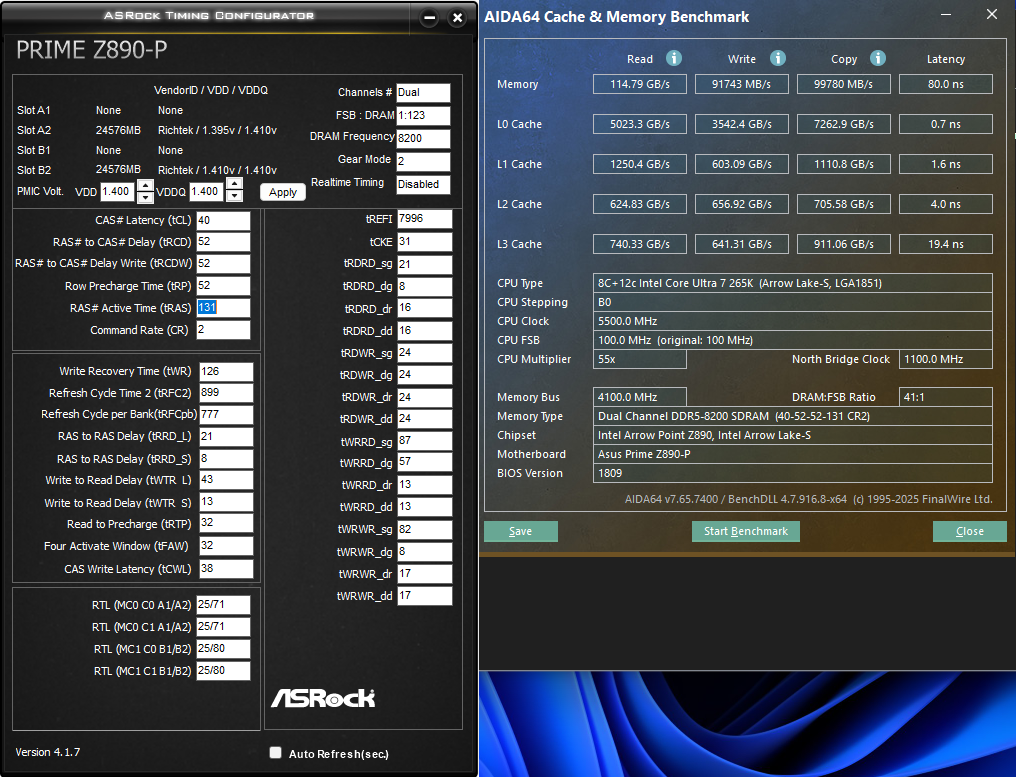Click the RTL MC0 C0 A1/A2 field

223,605
